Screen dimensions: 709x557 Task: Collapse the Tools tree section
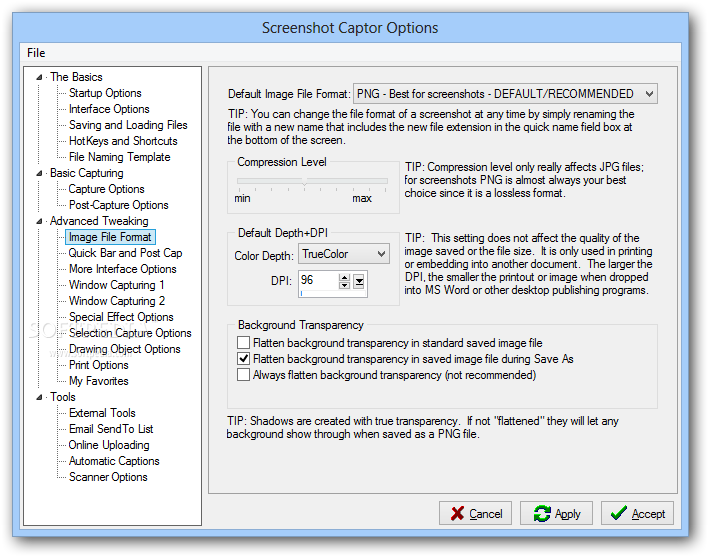tap(39, 397)
